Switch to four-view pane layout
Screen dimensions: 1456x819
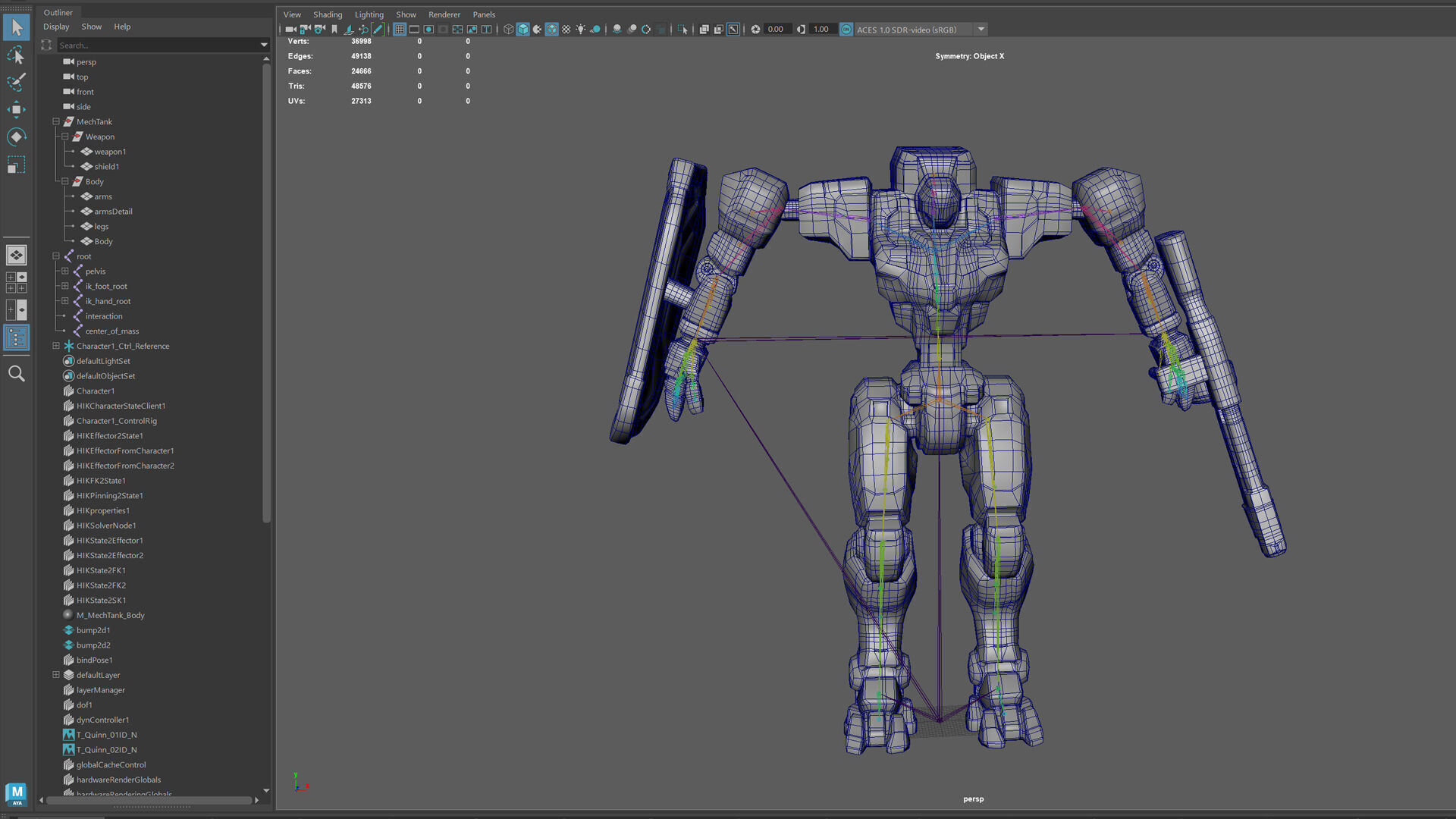click(x=16, y=282)
